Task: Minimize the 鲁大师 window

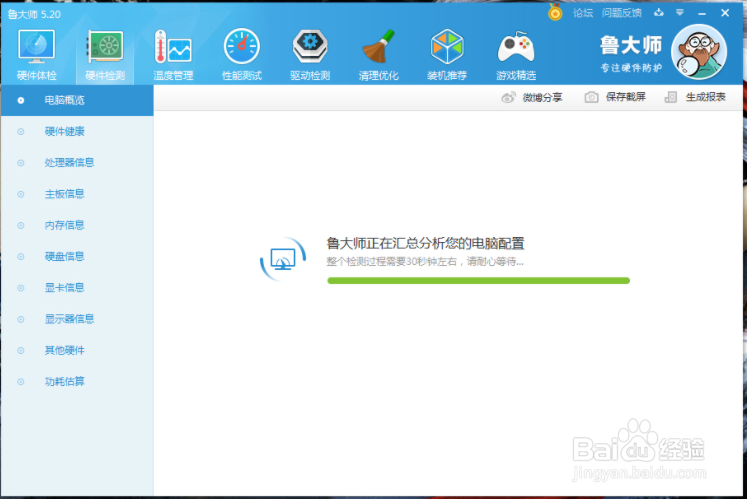Action: (702, 13)
